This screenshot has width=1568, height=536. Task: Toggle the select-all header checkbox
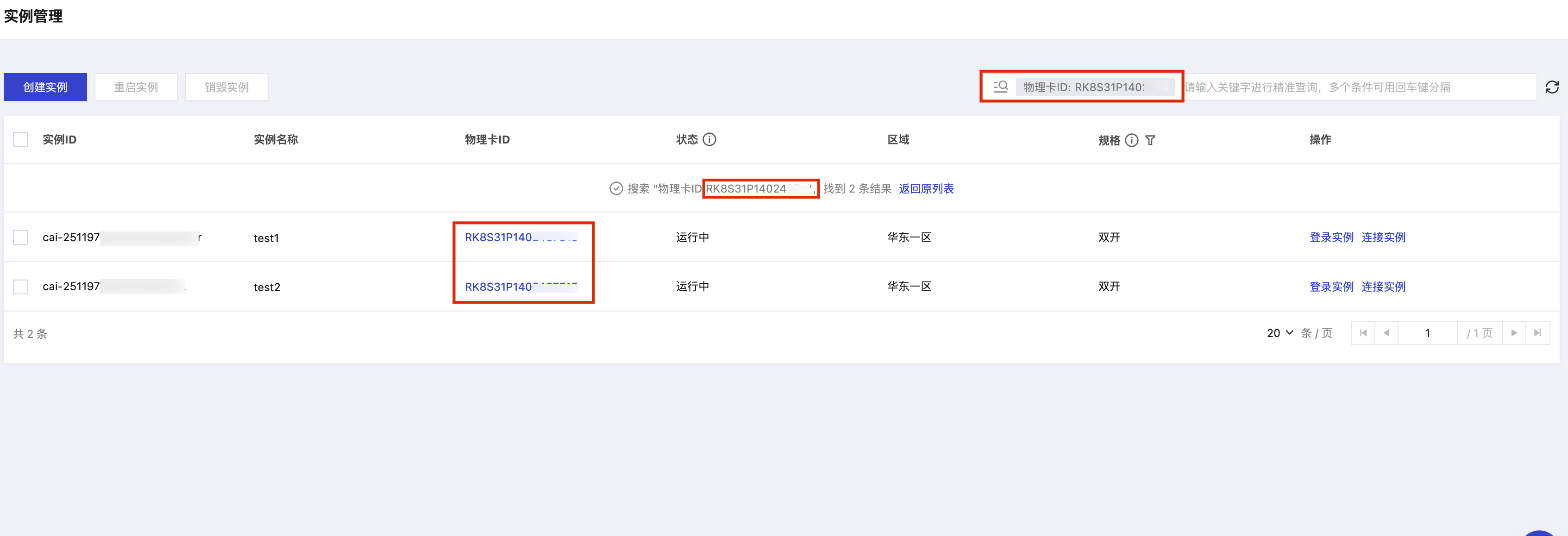[21, 139]
